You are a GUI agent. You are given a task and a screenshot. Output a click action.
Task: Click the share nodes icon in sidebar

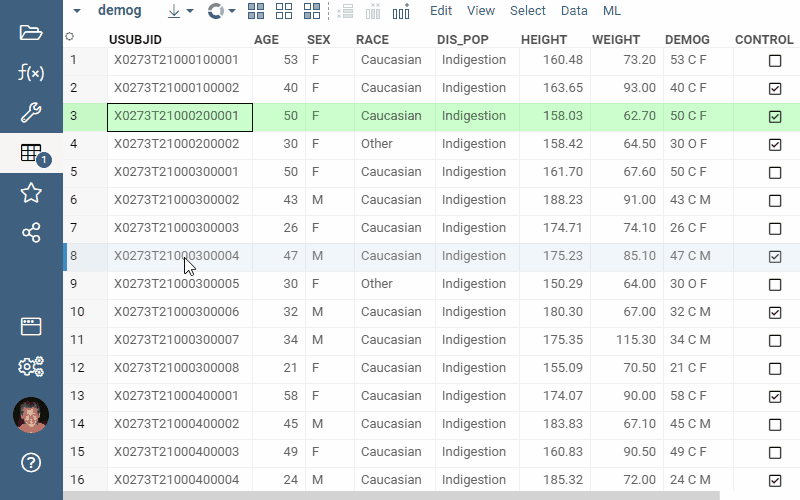click(x=31, y=233)
